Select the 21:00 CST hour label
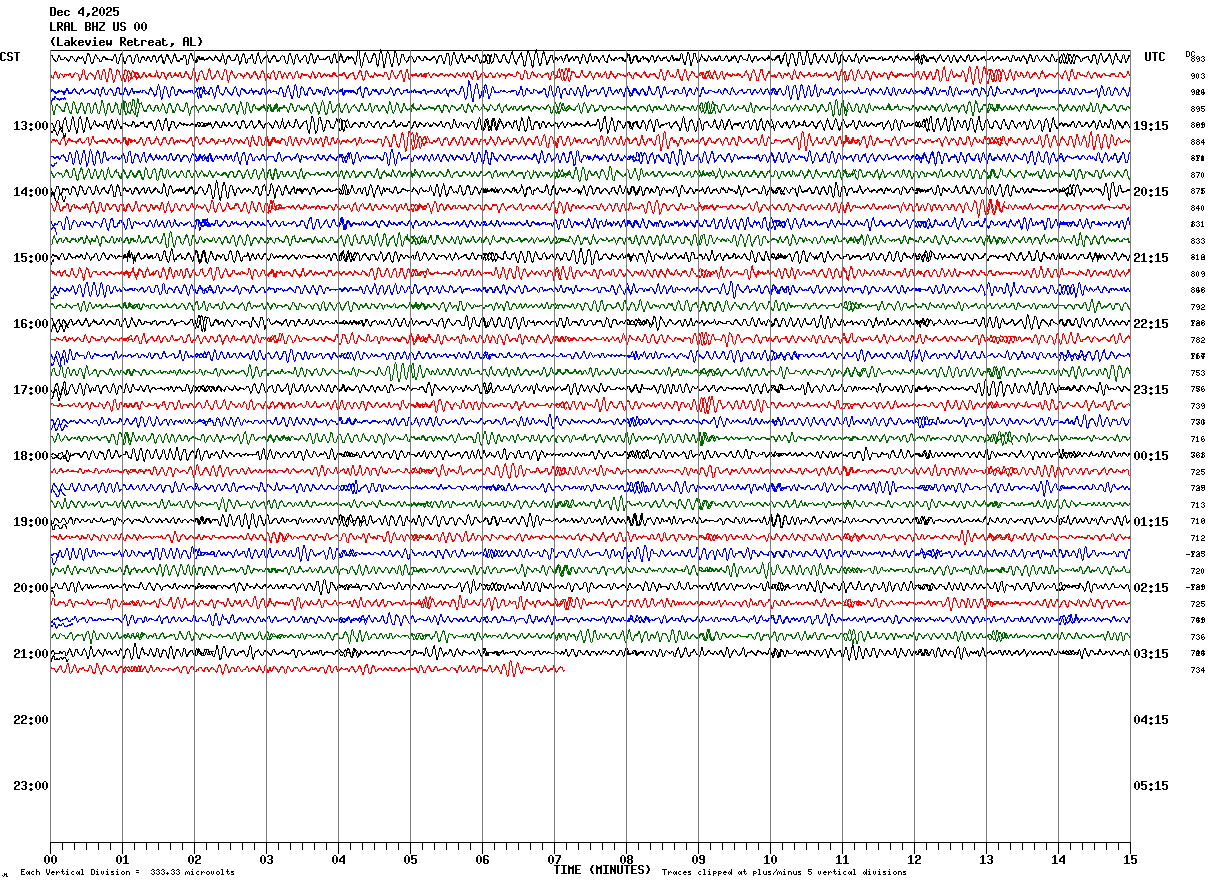Screen dimensions: 1210x886 coord(30,654)
